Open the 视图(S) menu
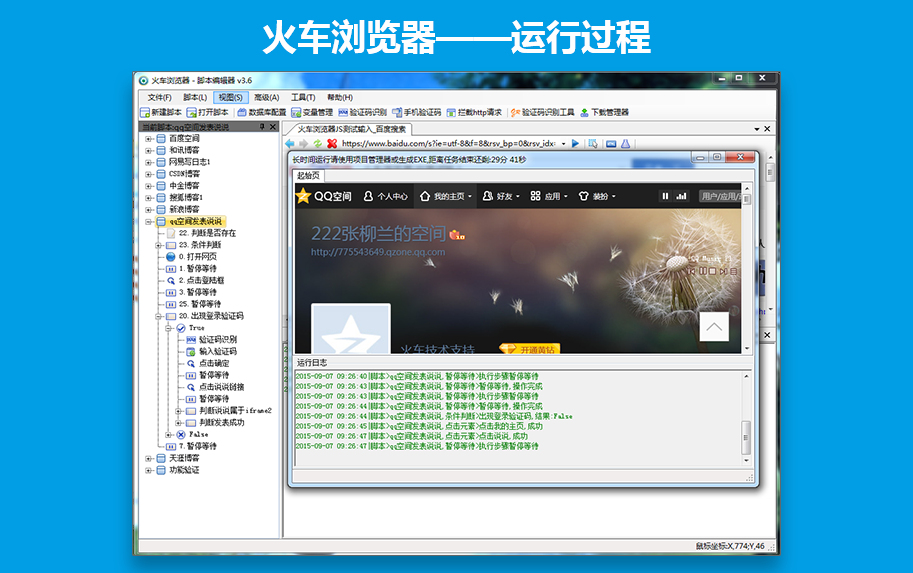 230,97
